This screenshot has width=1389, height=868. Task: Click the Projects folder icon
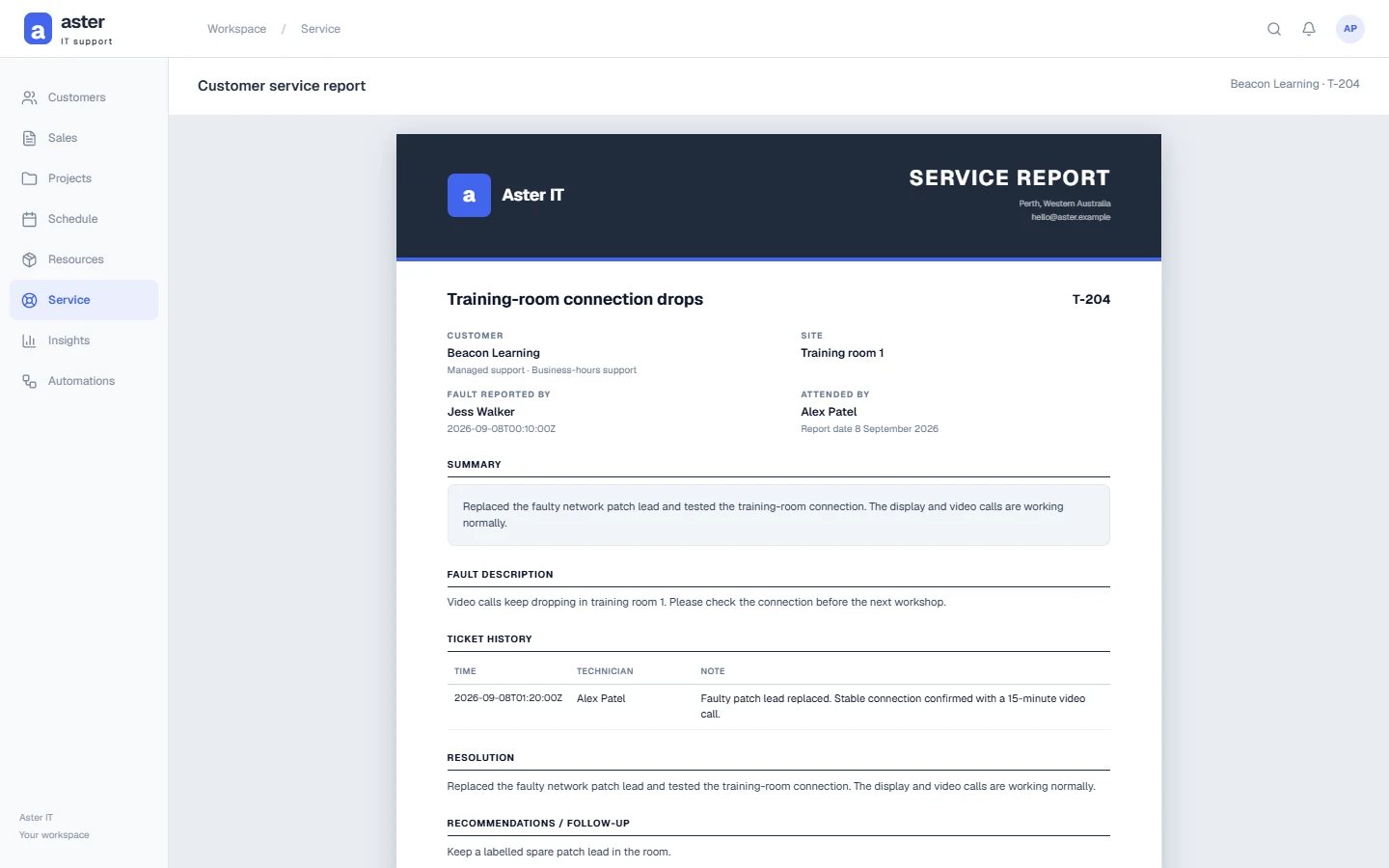(30, 178)
